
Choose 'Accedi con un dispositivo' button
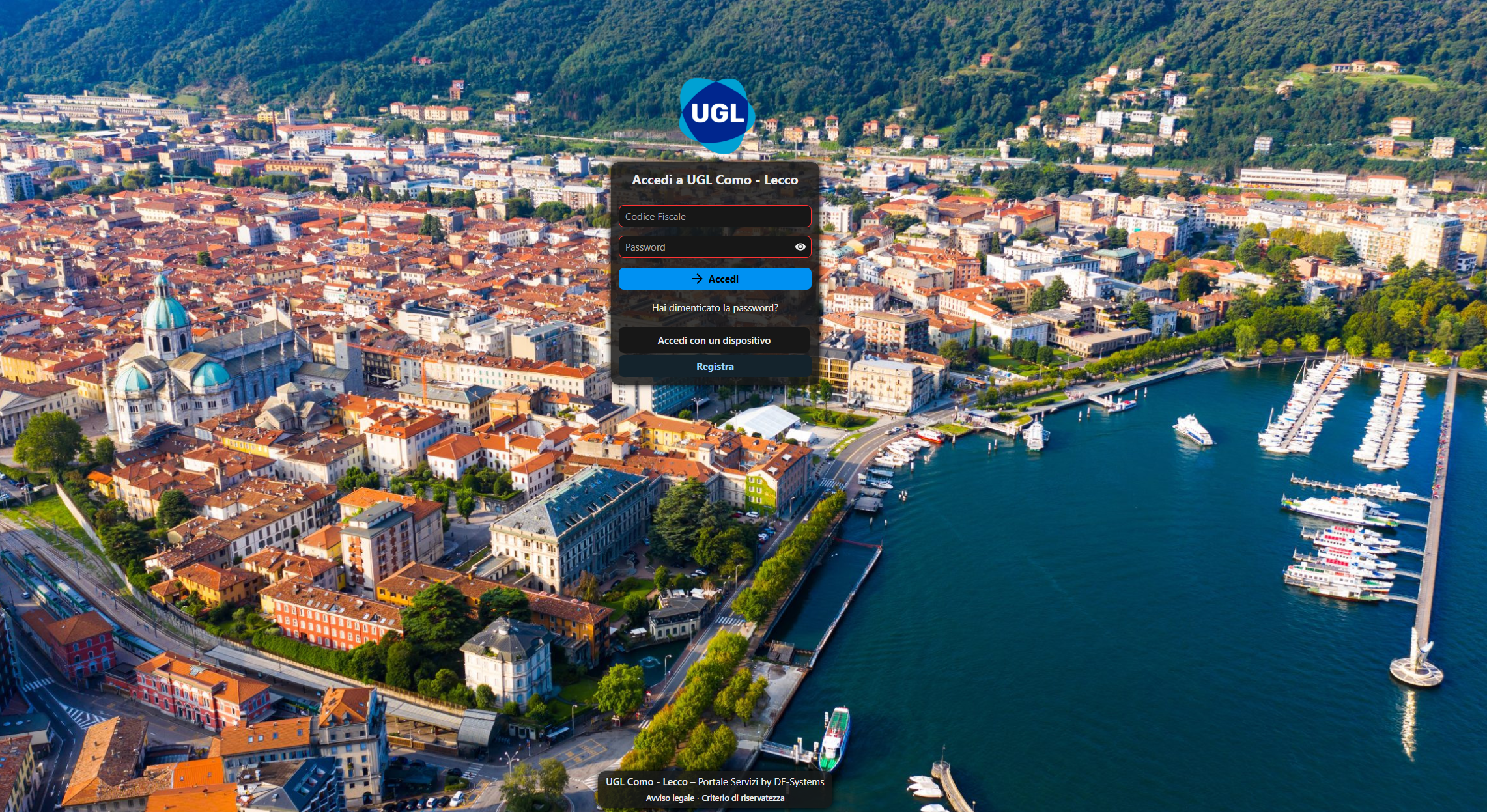(x=714, y=341)
